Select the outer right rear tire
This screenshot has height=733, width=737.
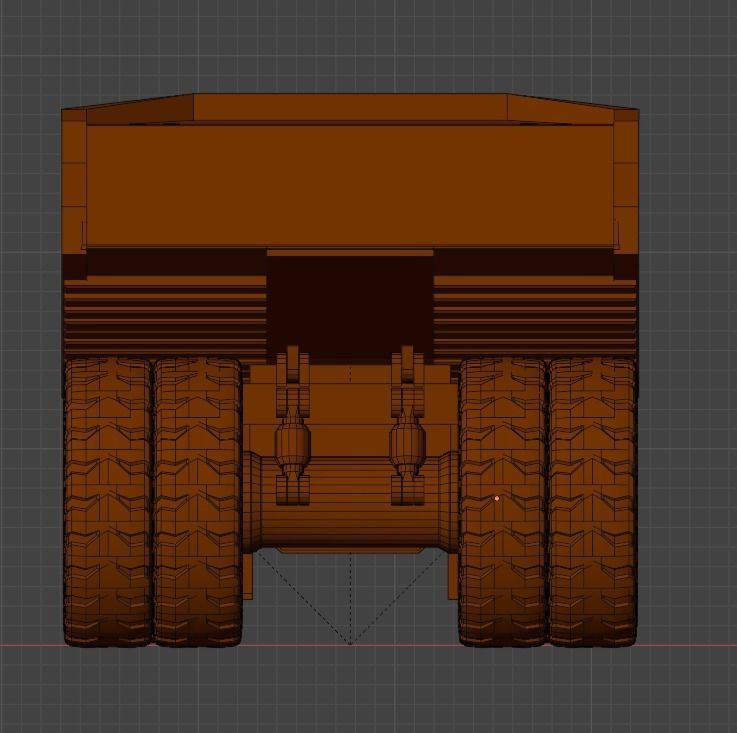pyautogui.click(x=593, y=502)
